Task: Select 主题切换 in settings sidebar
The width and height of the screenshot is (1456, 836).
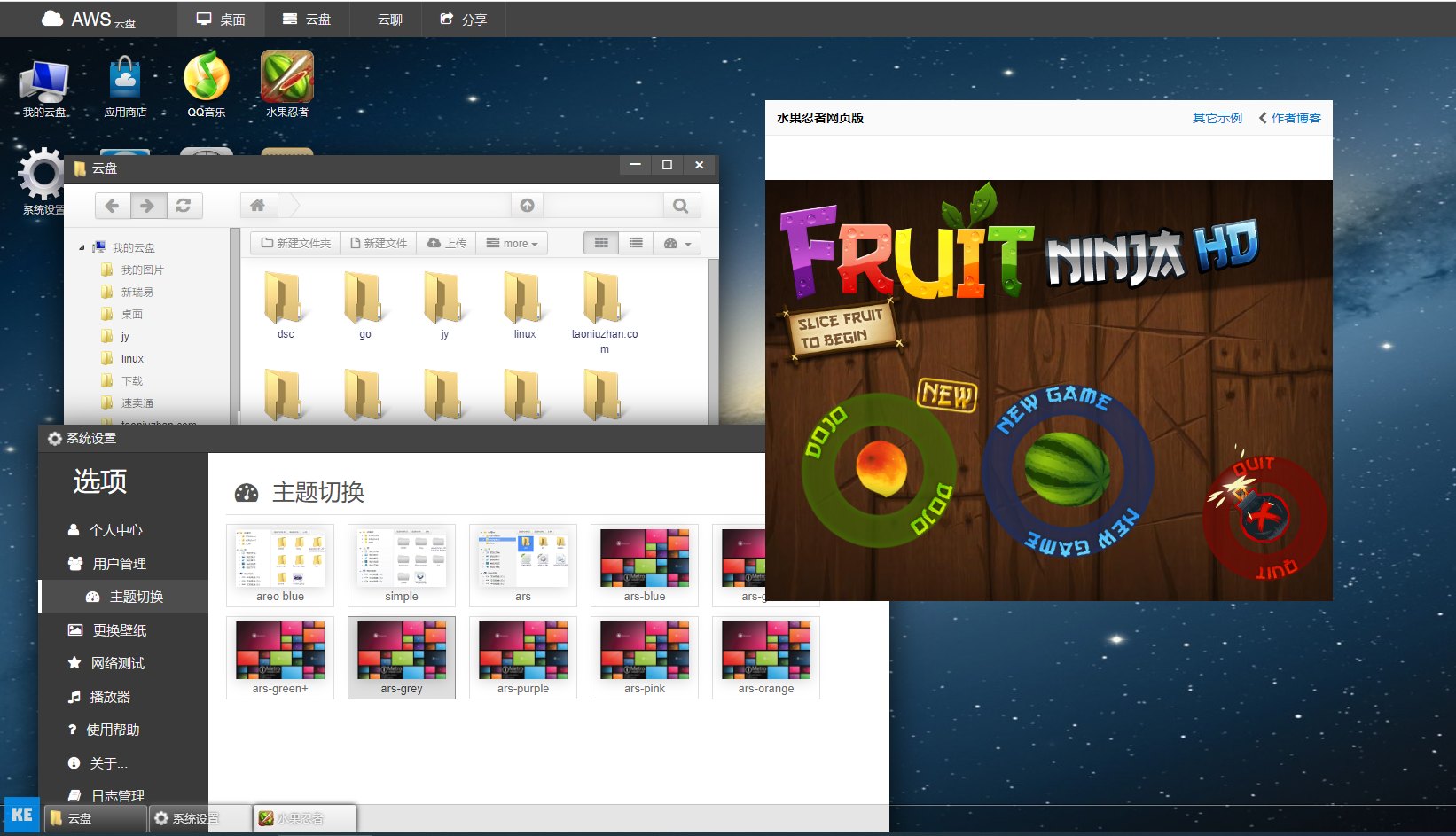Action: 123,597
